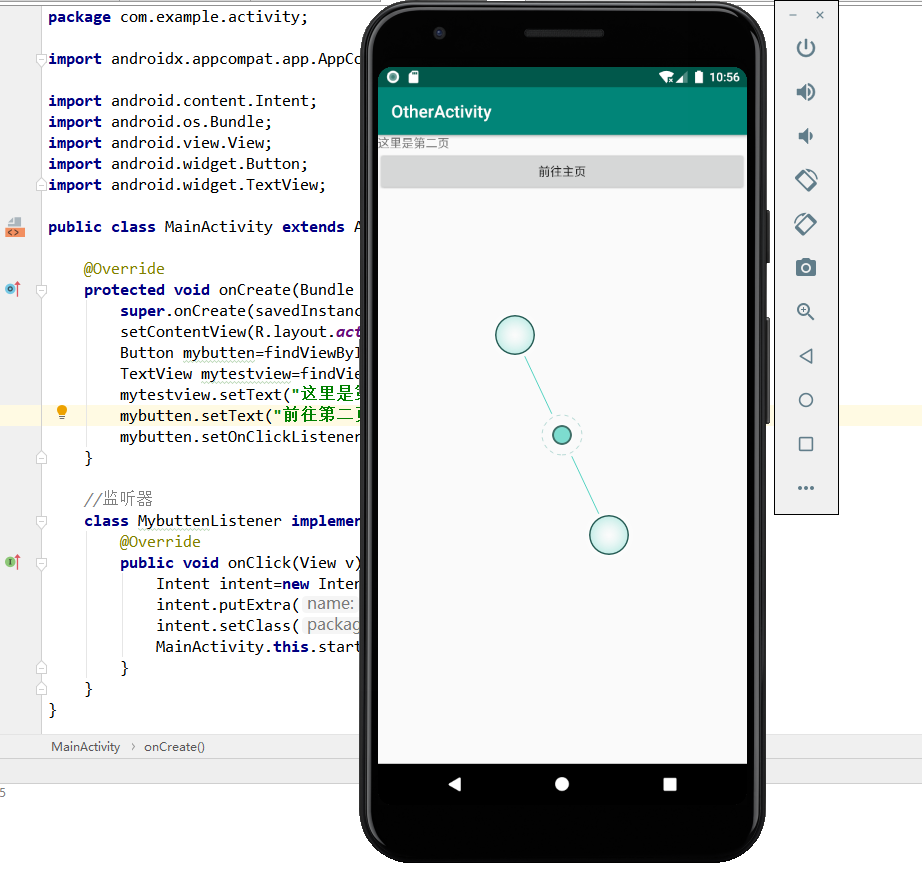
Task: Click the clock showing 10:56 in status bar
Action: (724, 77)
